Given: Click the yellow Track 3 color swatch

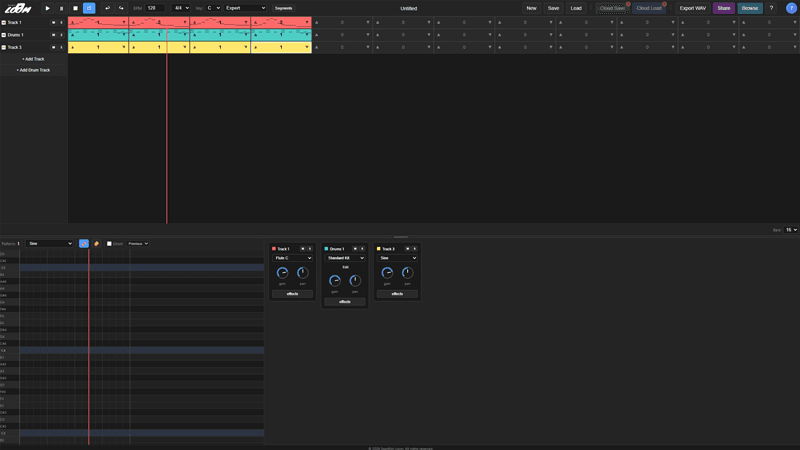Looking at the screenshot, I should (x=379, y=249).
